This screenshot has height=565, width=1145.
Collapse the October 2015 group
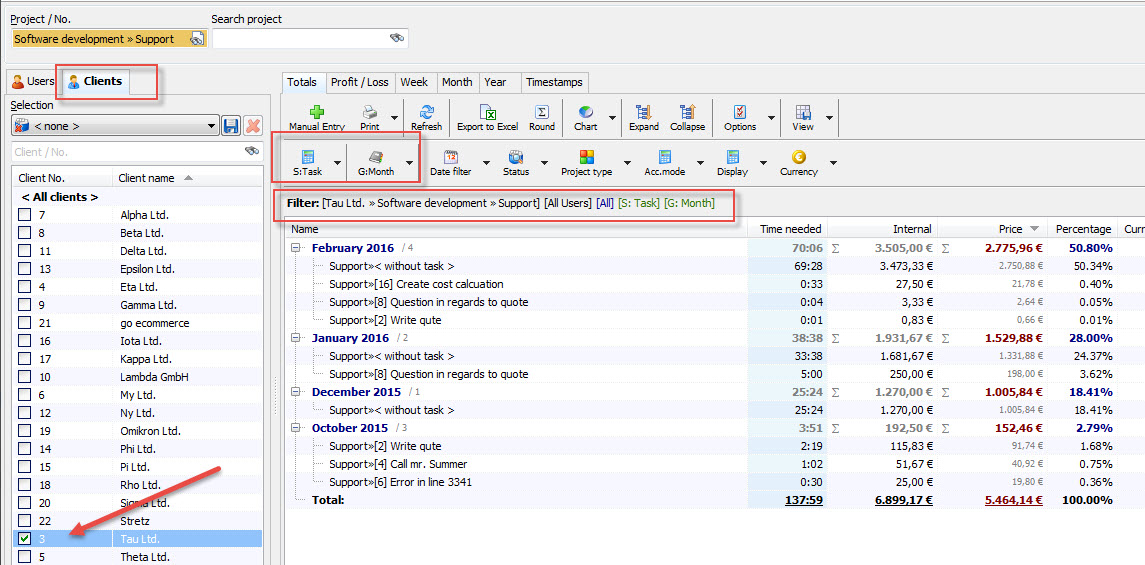[296, 428]
